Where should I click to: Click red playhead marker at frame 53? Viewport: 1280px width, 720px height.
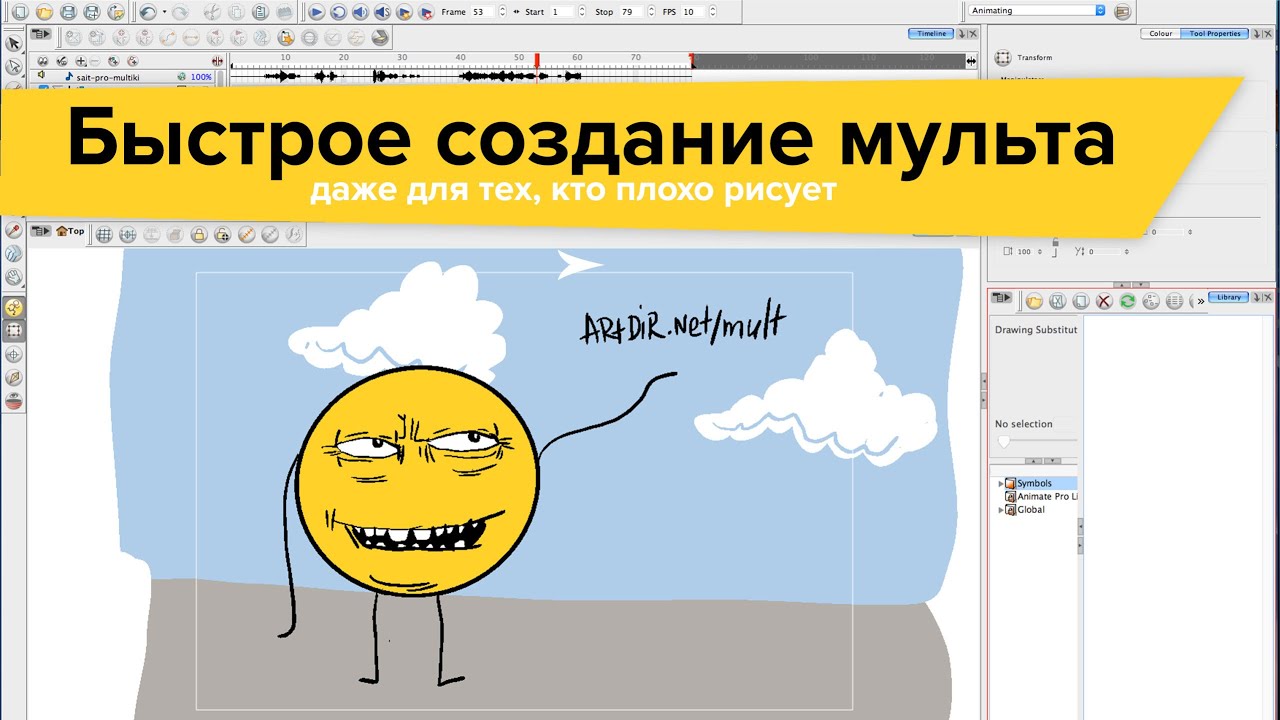tap(537, 60)
